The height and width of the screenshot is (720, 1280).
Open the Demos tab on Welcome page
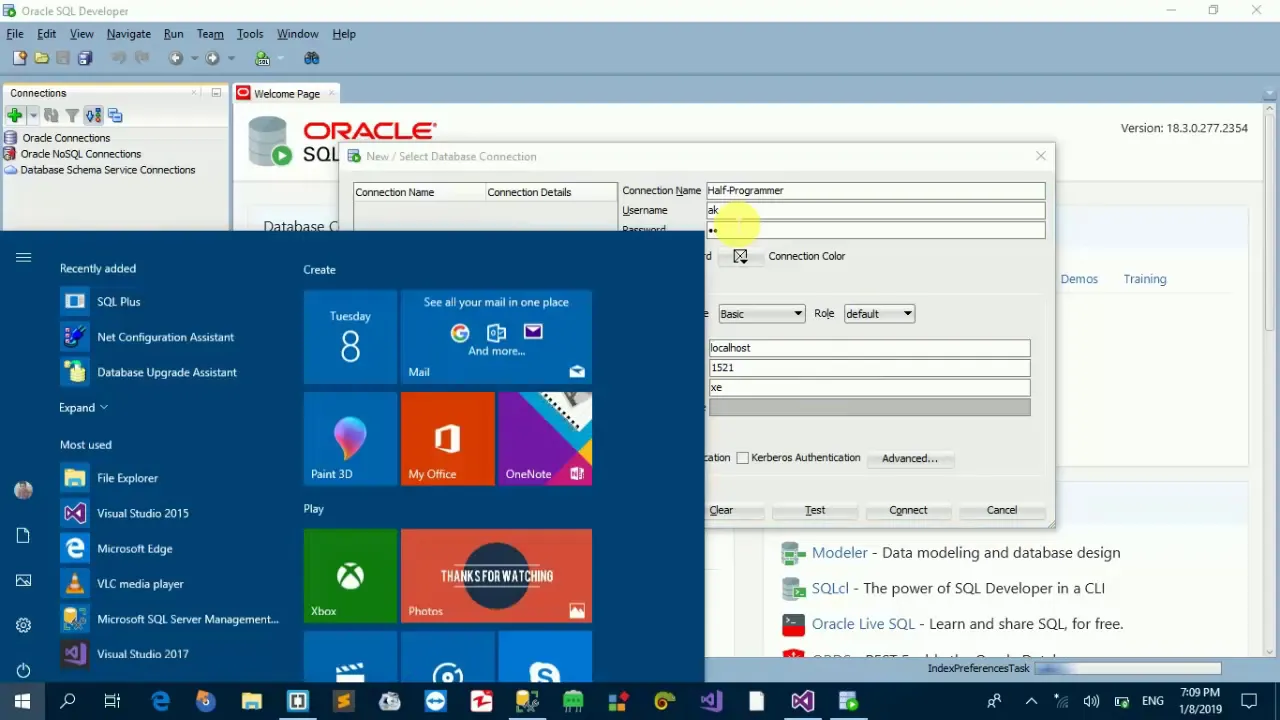(x=1079, y=279)
